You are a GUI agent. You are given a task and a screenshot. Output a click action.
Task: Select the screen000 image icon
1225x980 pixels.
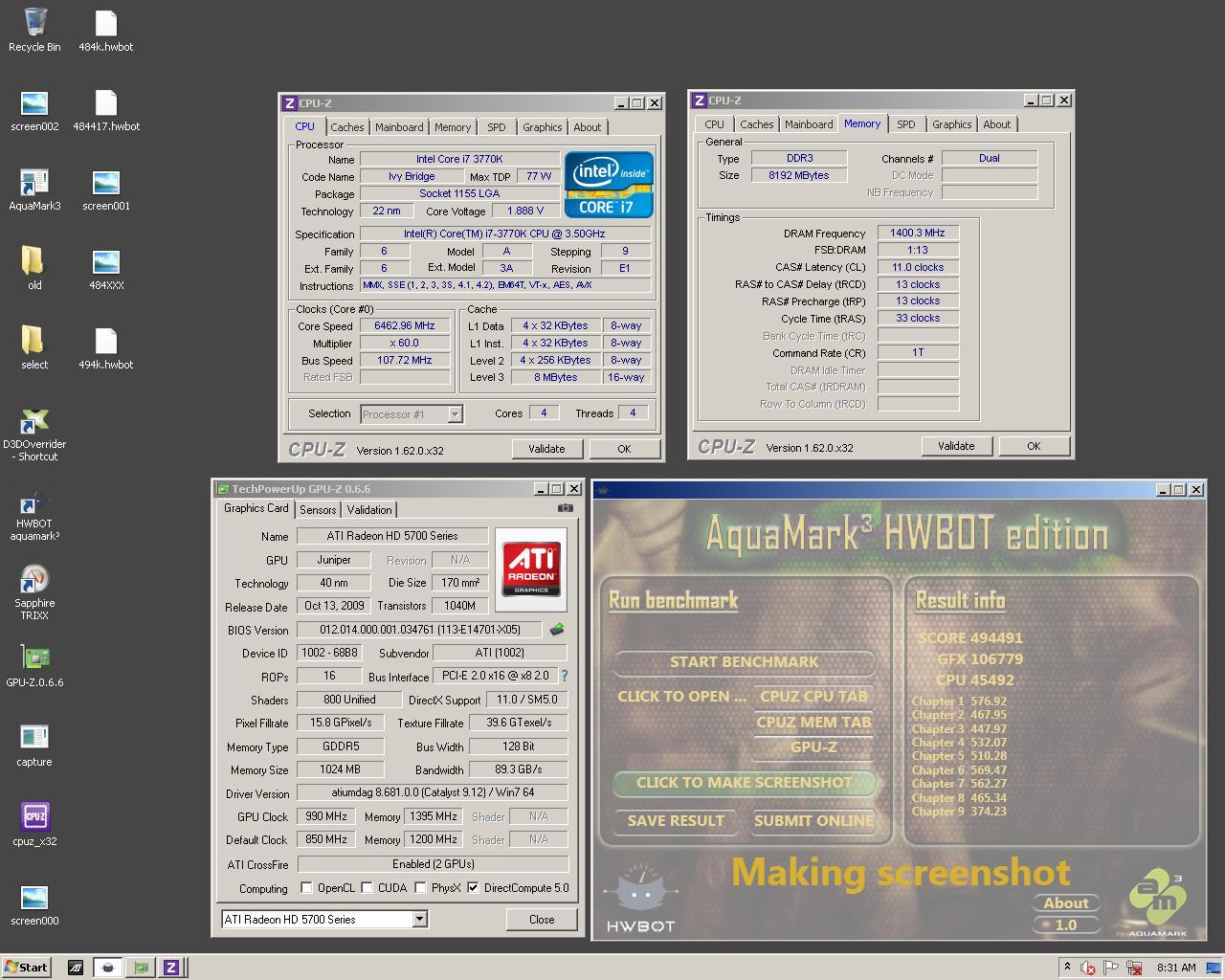pyautogui.click(x=34, y=904)
